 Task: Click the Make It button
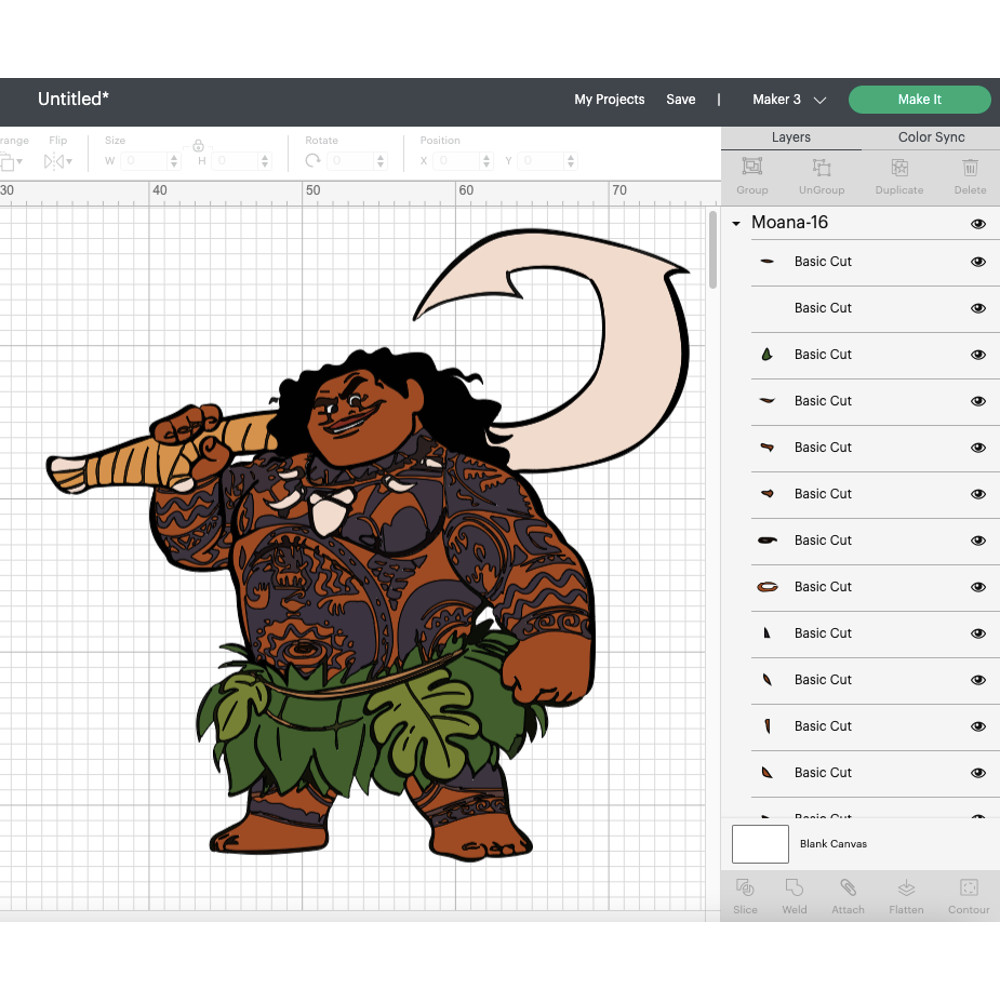point(919,99)
